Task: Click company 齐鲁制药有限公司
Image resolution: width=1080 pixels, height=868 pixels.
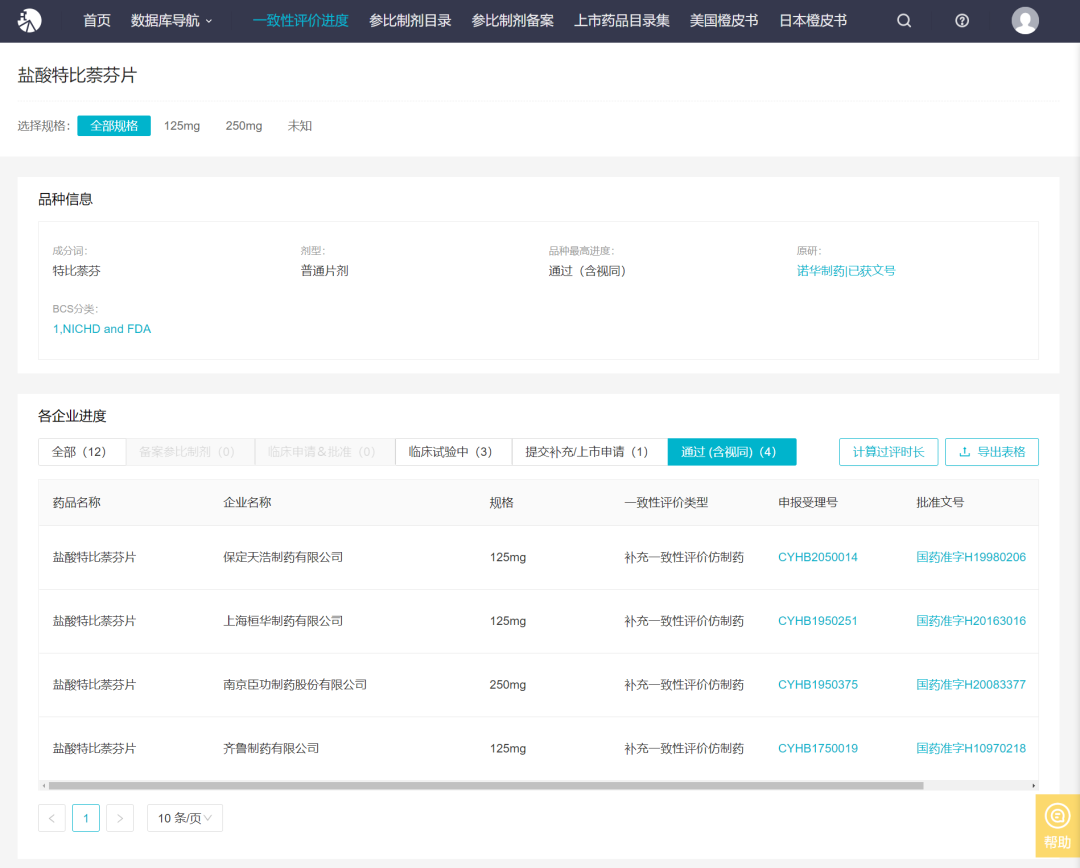Action: 271,748
